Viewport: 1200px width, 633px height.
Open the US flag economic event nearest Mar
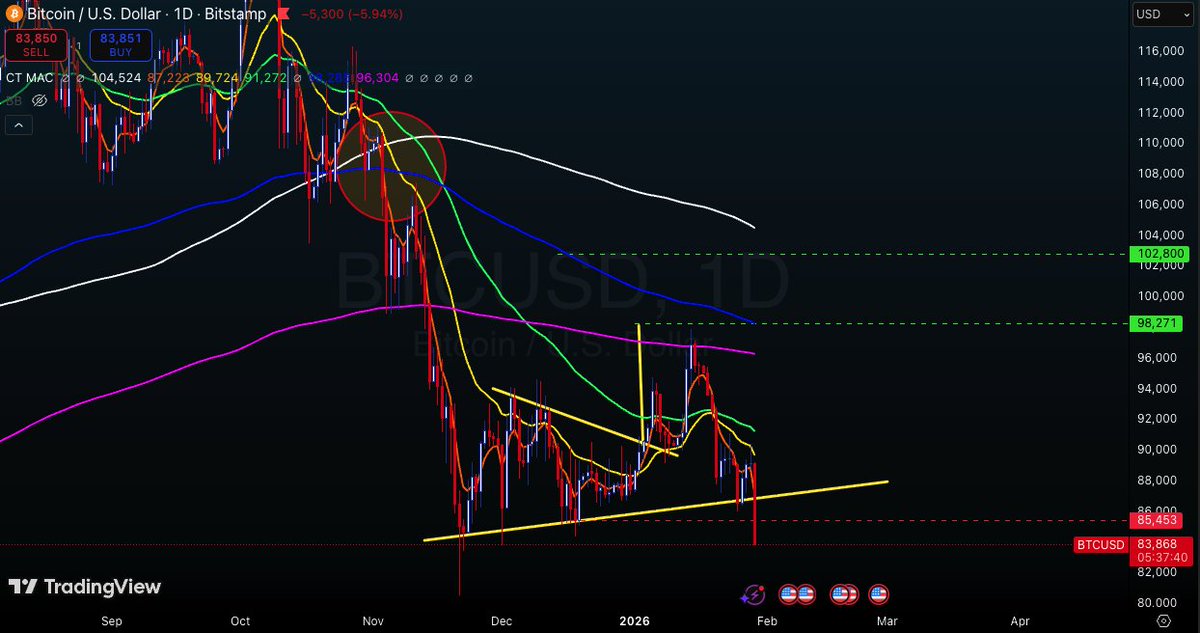pos(879,595)
